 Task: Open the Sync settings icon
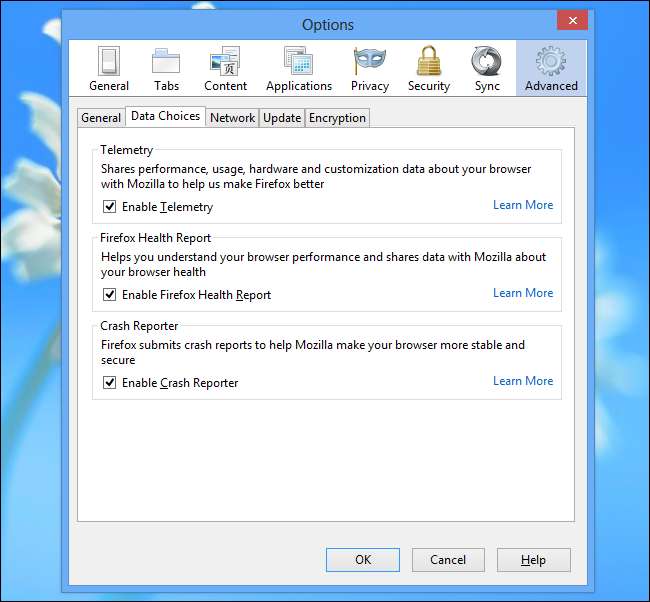click(487, 62)
